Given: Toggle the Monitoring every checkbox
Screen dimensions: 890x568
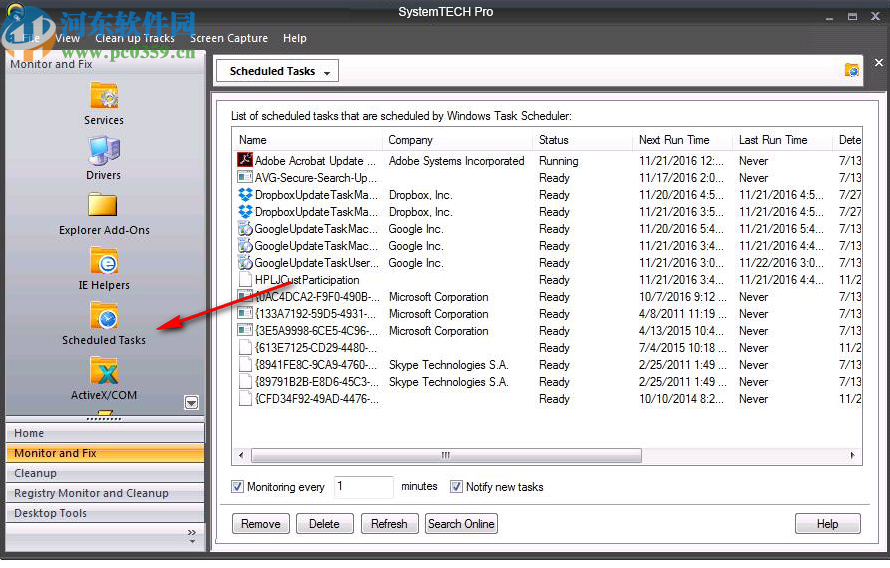Looking at the screenshot, I should pyautogui.click(x=237, y=486).
